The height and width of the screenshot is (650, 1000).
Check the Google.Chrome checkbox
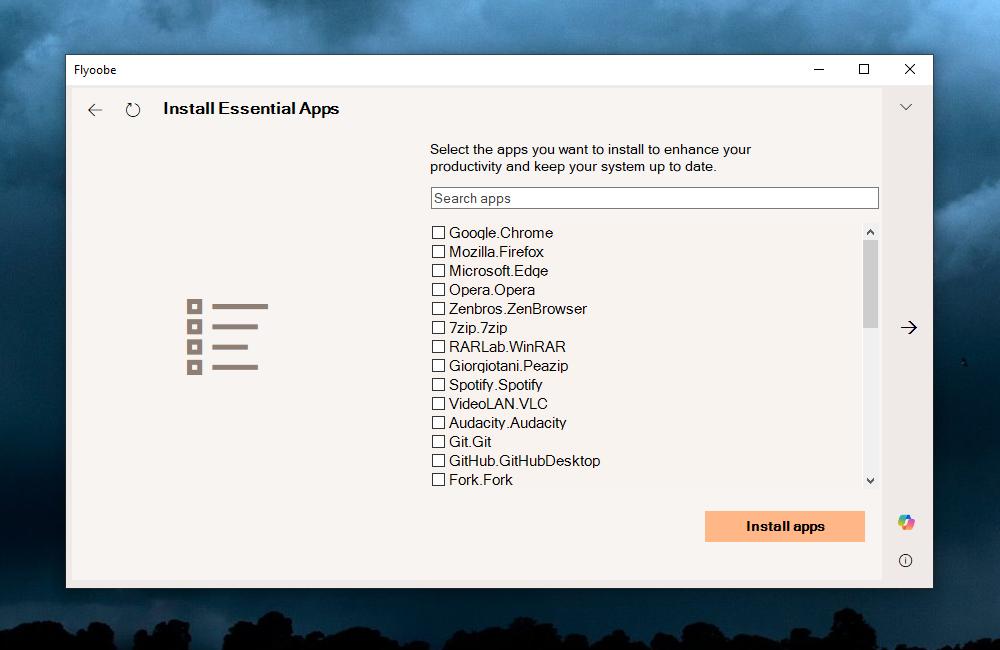(x=438, y=232)
